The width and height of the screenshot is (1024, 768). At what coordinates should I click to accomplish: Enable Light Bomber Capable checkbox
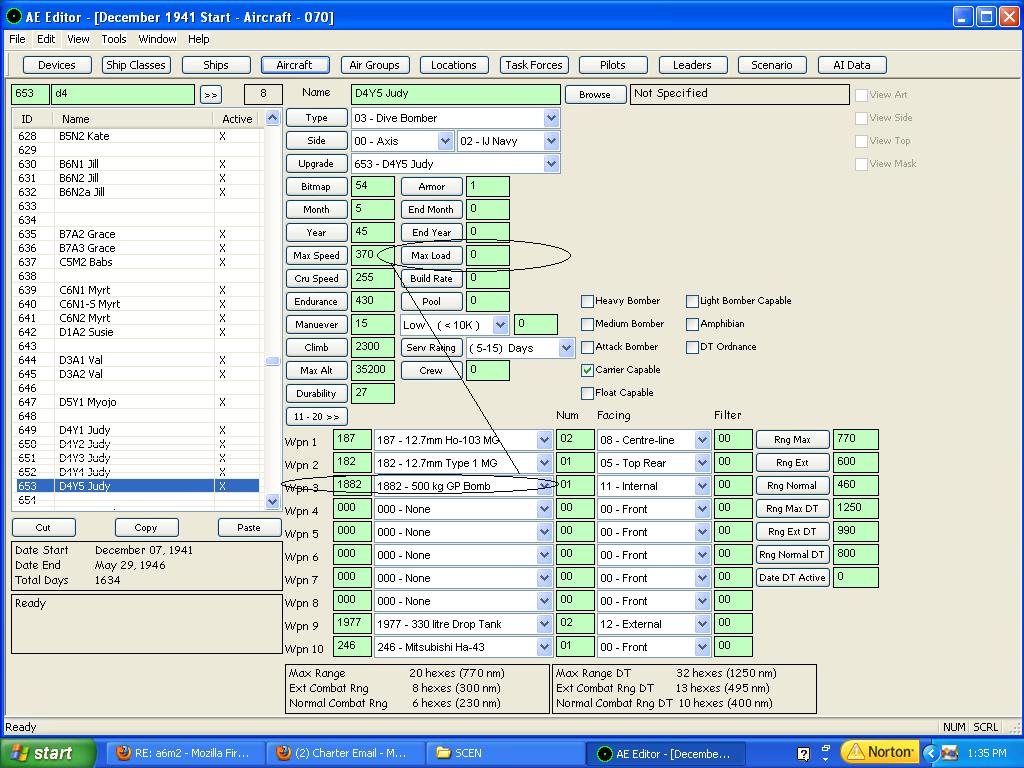tap(692, 301)
